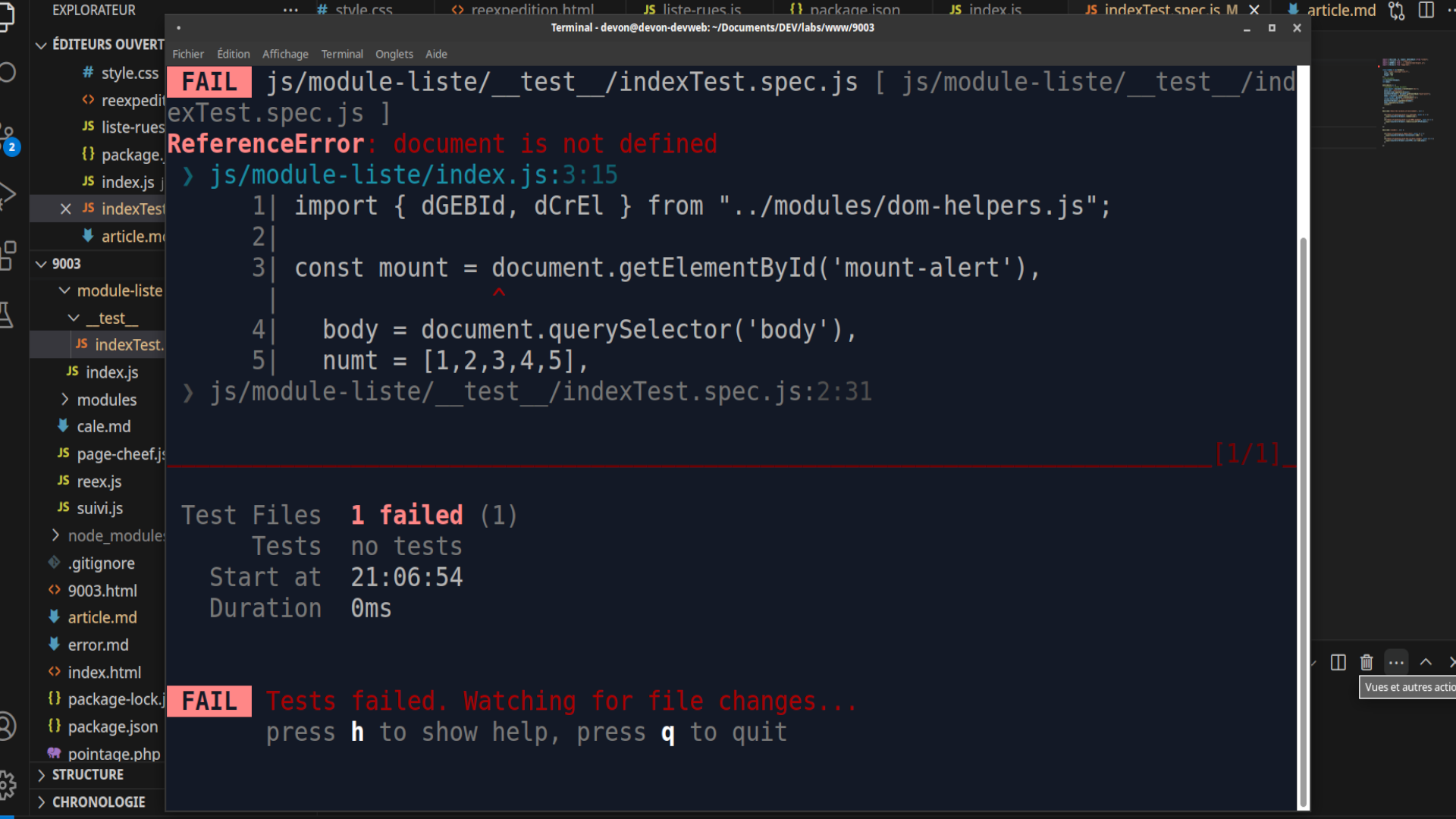Maximize the panel with the up chevron
This screenshot has width=1456, height=819.
1426,663
